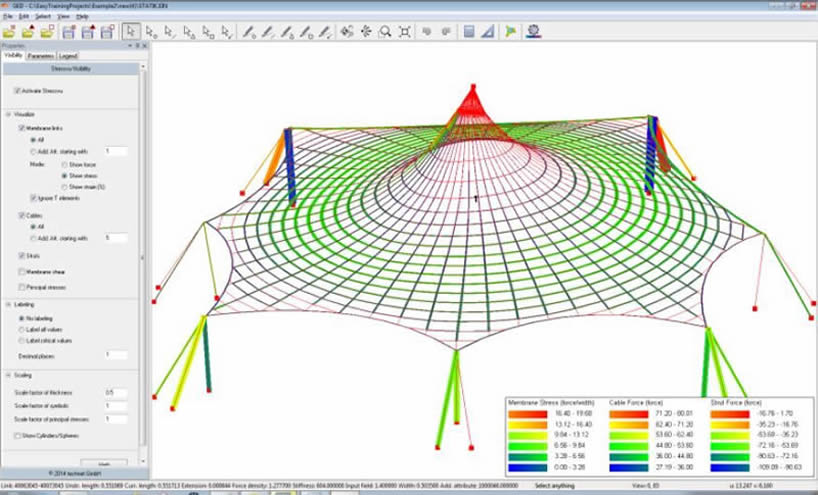Click the magnifier zoom tool icon
This screenshot has height=495, width=818.
385,32
